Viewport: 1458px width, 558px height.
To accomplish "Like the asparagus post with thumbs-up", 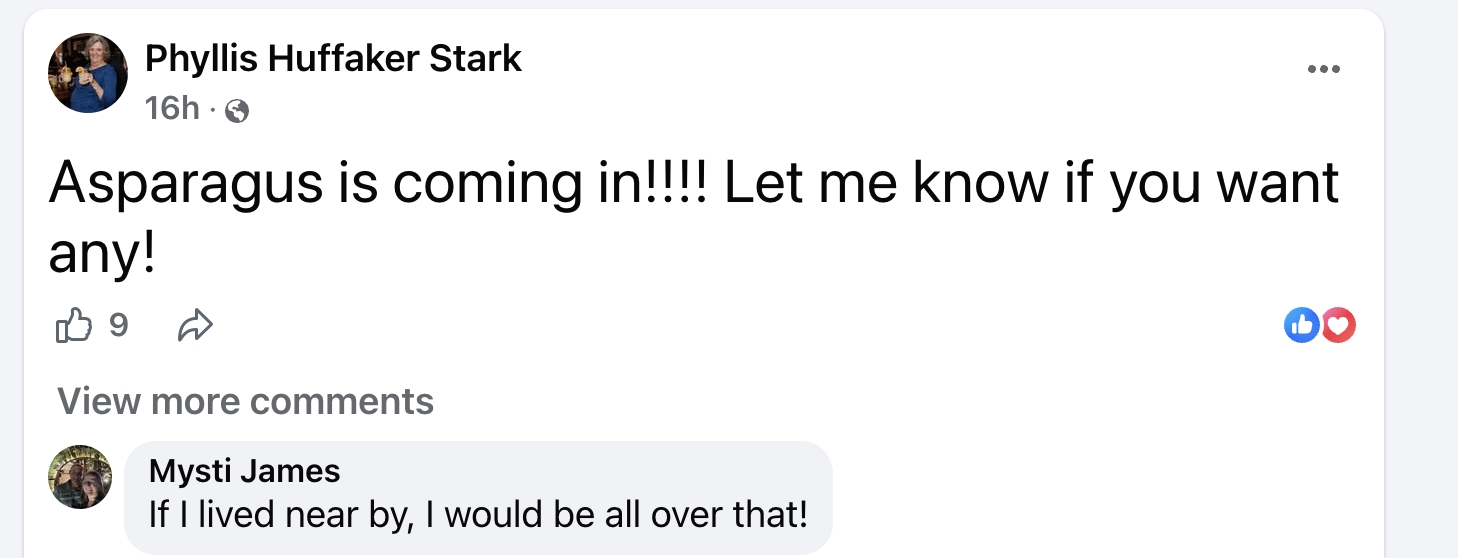I will tap(74, 325).
